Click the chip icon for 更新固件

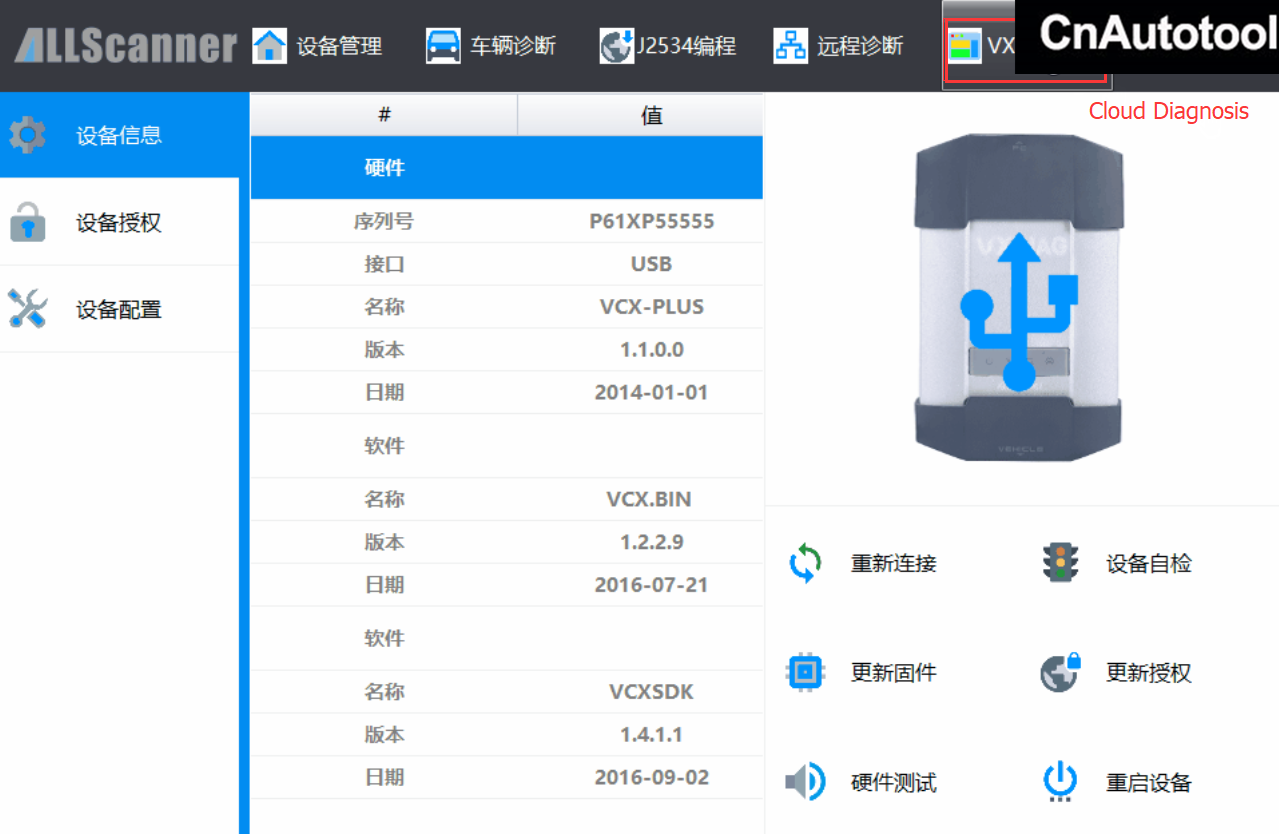pos(805,672)
